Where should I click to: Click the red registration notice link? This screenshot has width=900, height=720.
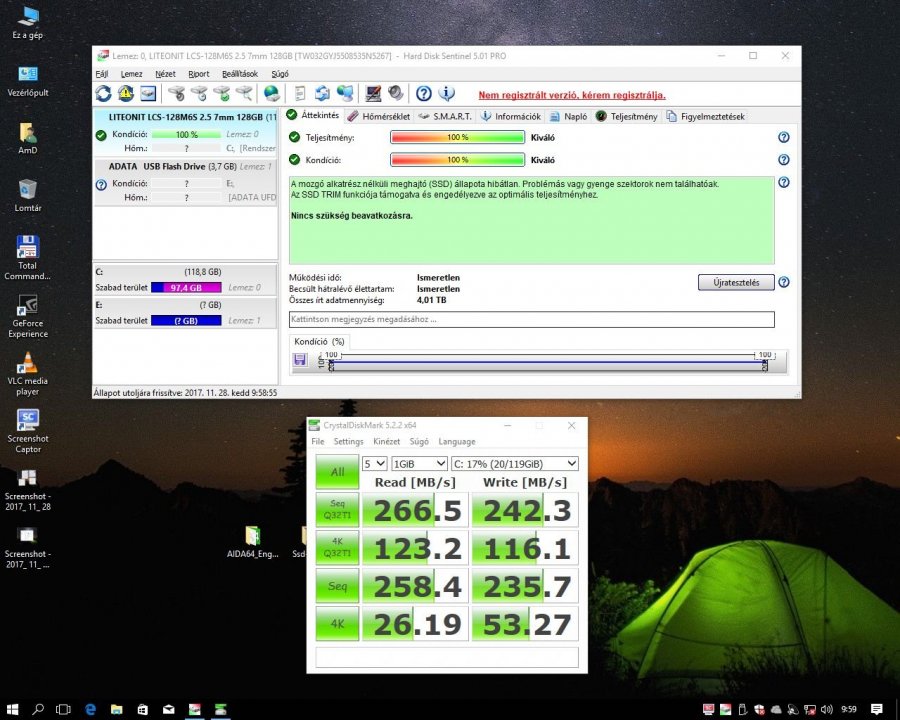click(572, 95)
